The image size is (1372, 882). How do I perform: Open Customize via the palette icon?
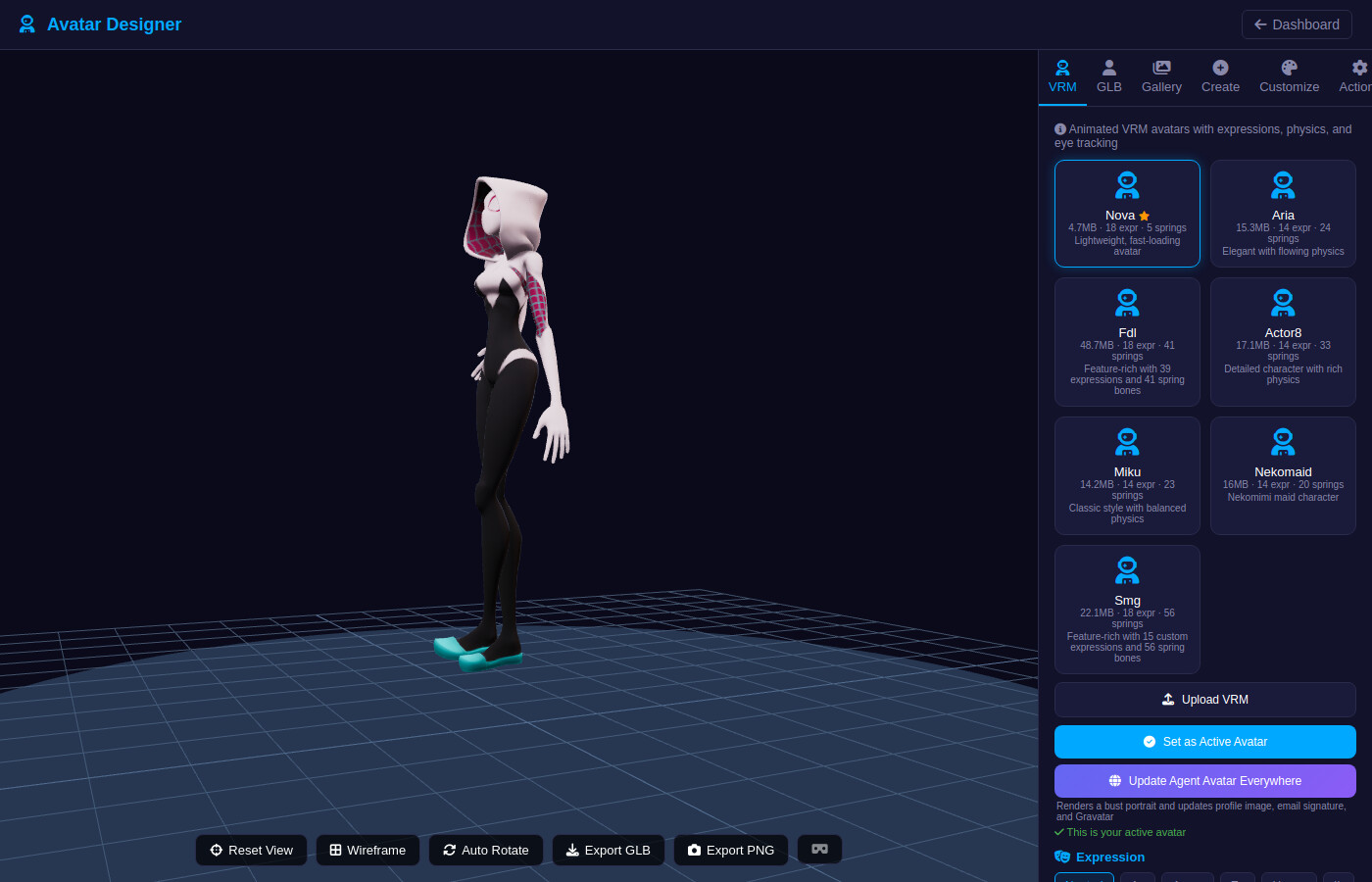coord(1289,68)
